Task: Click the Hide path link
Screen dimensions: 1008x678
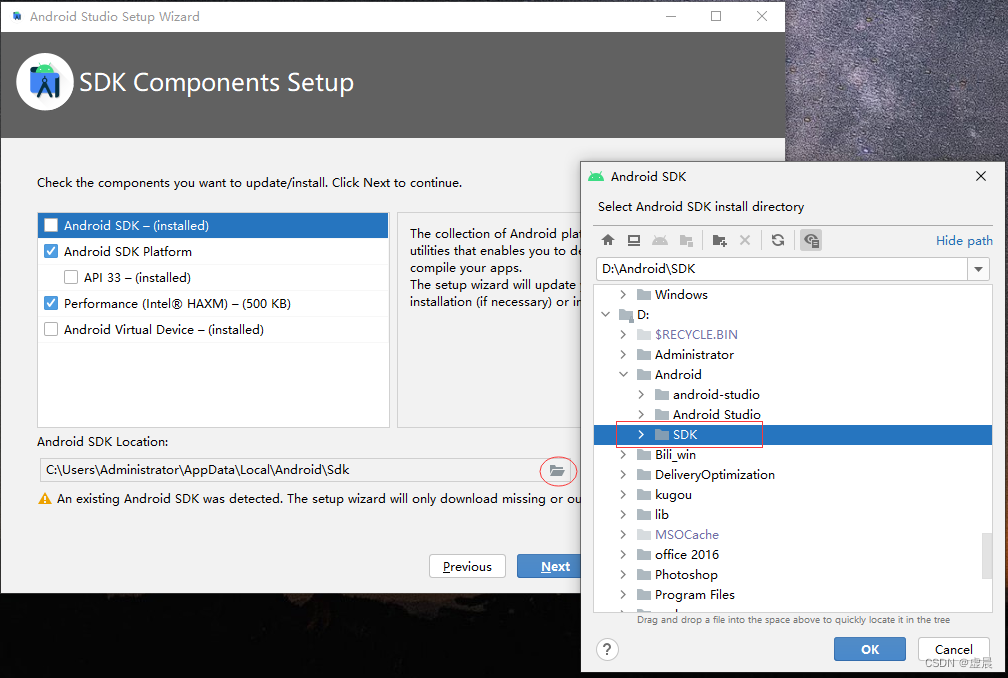Action: (x=963, y=240)
